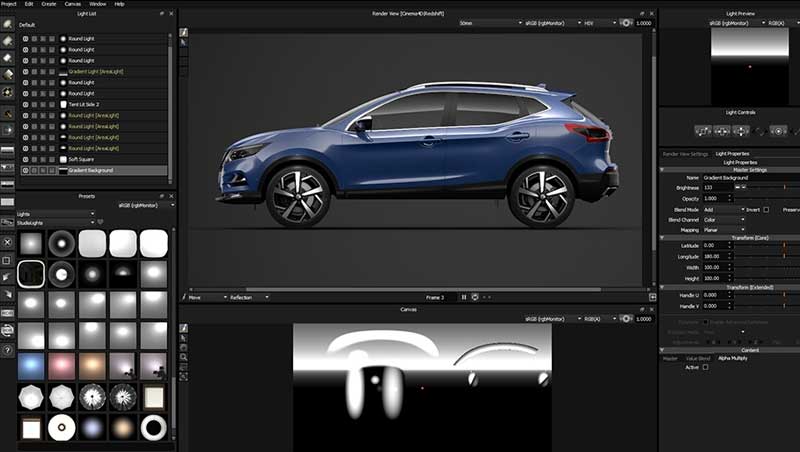Select the Canvas brush paint tool
Viewport: 800px width, 452px height.
184,328
